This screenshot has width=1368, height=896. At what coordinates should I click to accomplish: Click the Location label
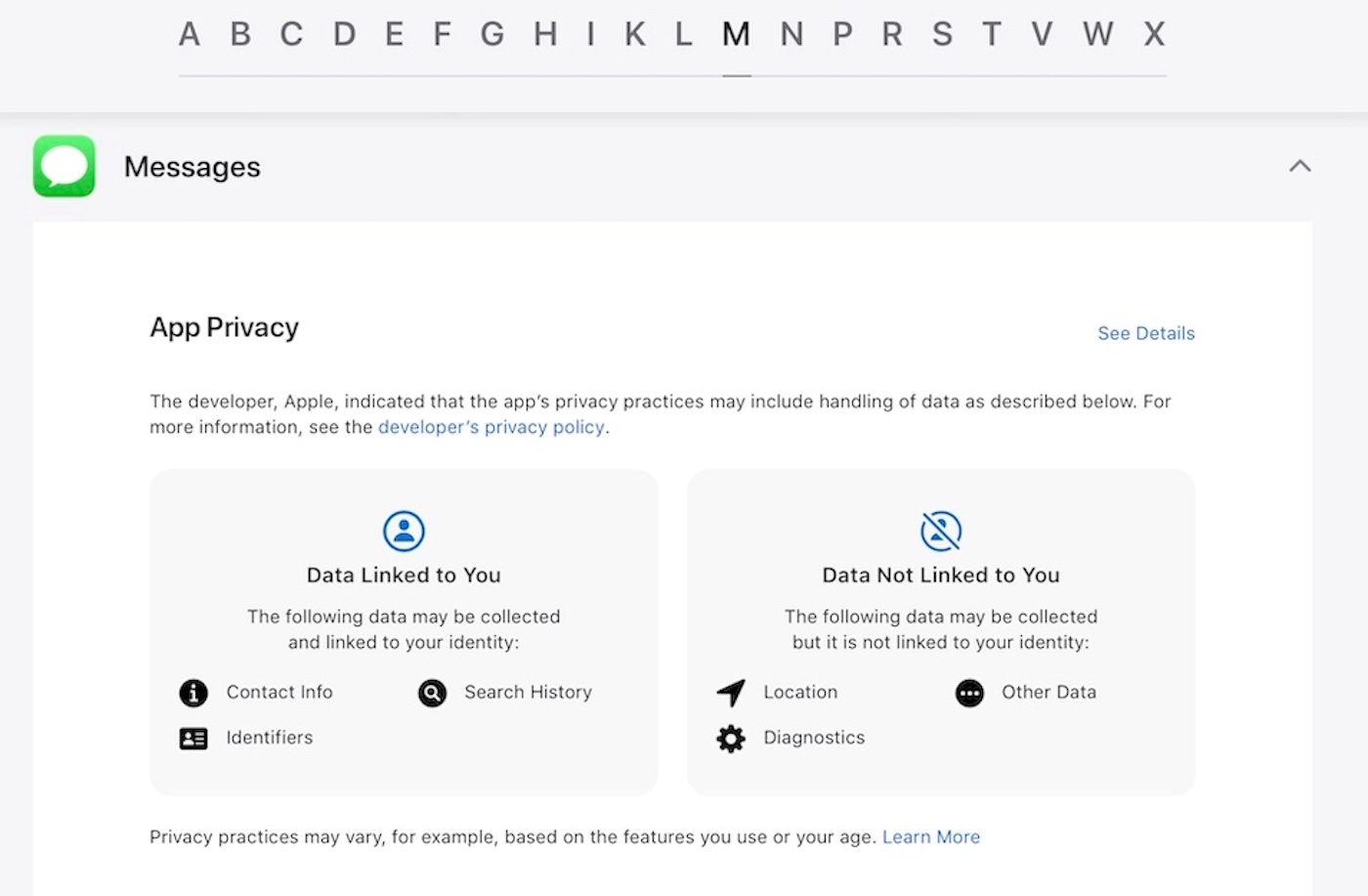[x=800, y=693]
